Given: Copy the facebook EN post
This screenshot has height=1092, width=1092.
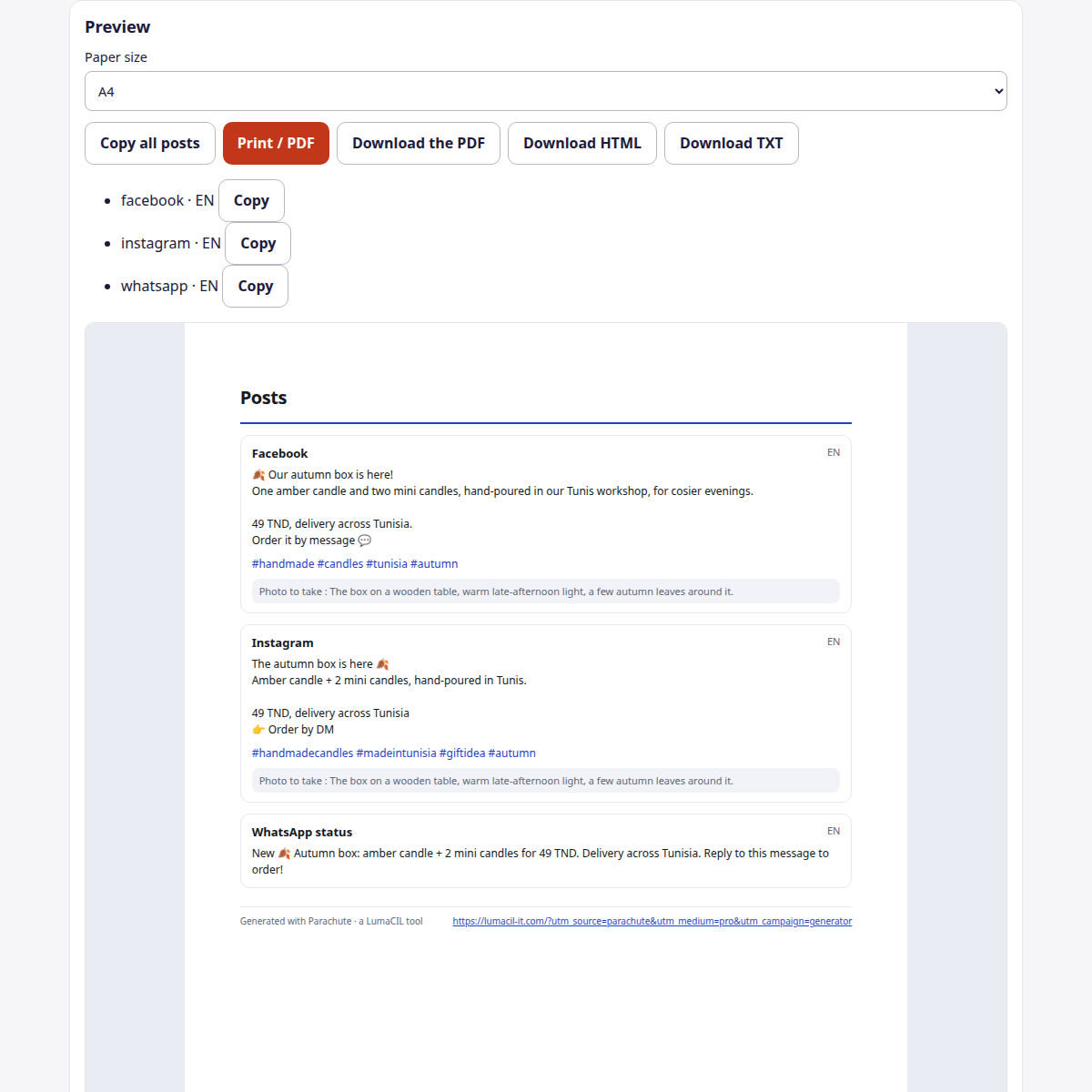Looking at the screenshot, I should coord(251,200).
